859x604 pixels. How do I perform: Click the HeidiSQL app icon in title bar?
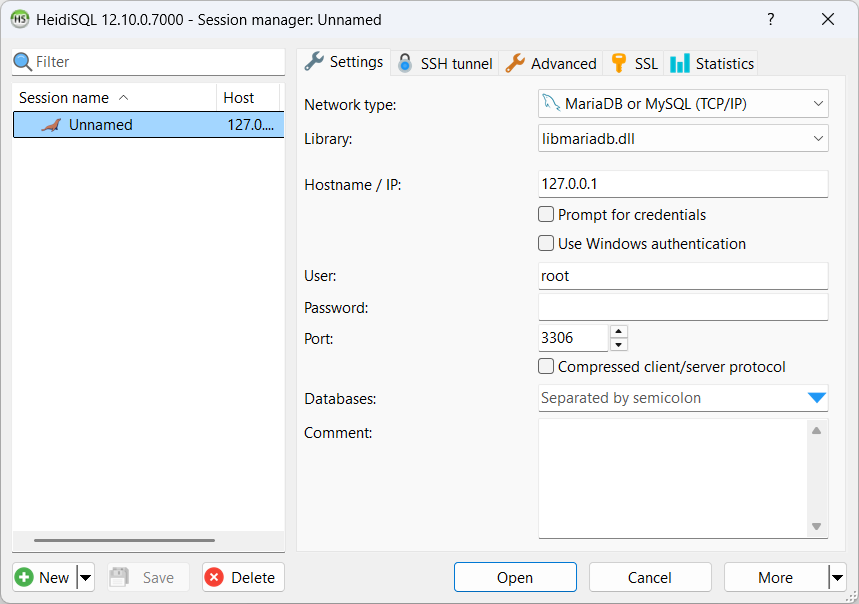click(x=19, y=20)
